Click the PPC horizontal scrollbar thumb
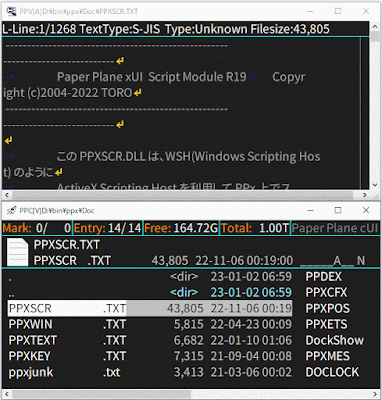This screenshot has height=400, width=382. pos(101,394)
